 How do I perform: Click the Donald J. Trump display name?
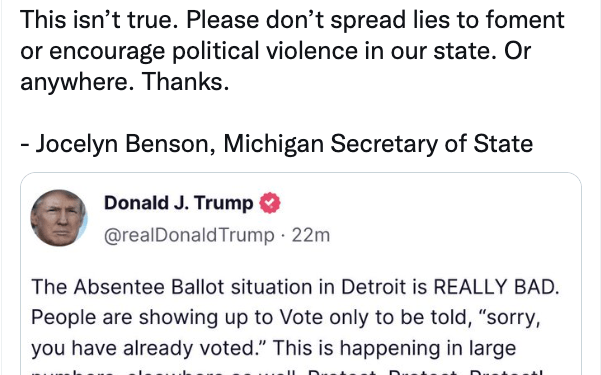(179, 203)
